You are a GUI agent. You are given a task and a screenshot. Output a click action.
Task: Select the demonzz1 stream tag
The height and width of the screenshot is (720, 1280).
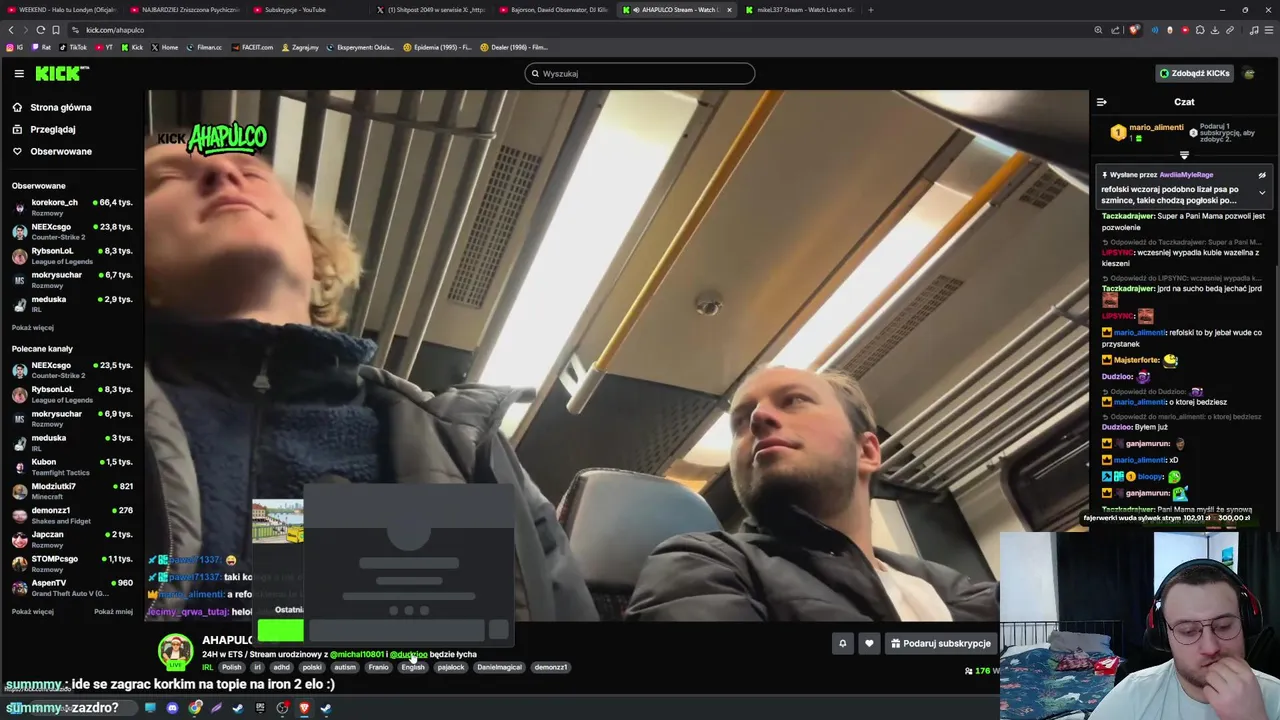(x=551, y=667)
